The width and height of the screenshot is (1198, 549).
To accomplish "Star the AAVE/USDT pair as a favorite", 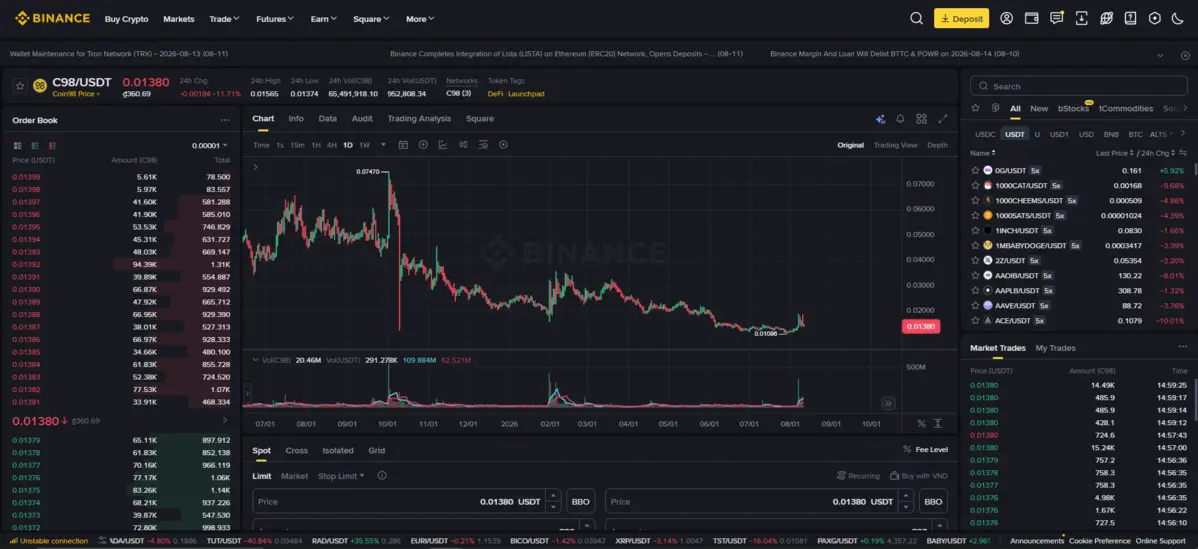I will [x=975, y=305].
